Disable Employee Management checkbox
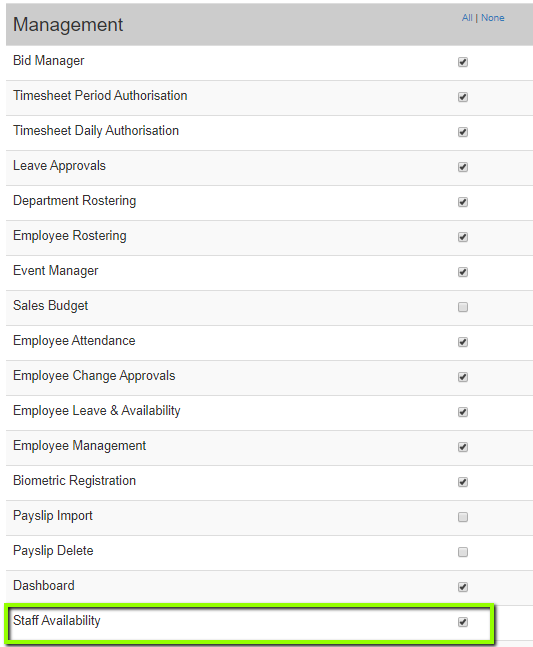 click(462, 447)
